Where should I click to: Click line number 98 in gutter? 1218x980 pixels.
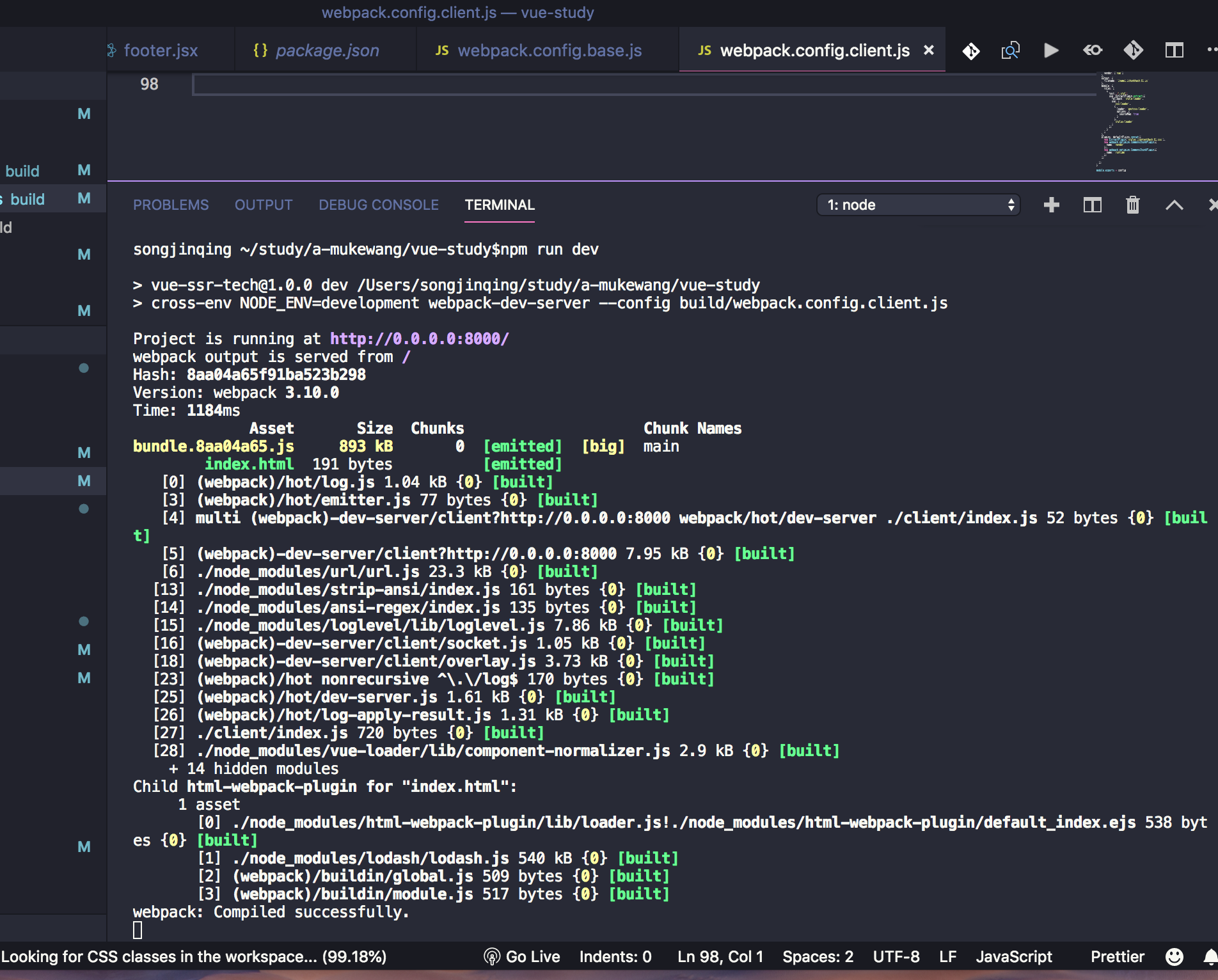[x=149, y=84]
